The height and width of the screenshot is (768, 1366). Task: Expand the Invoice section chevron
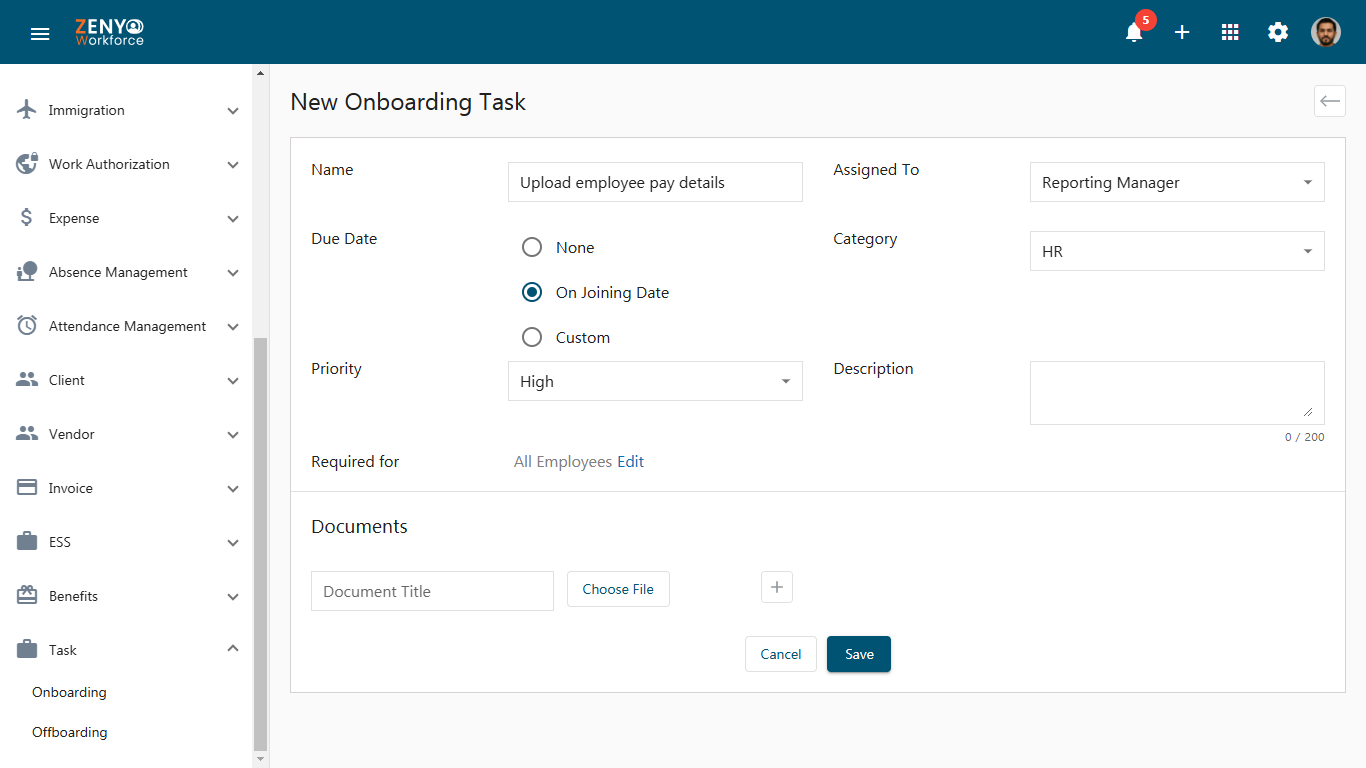(233, 489)
